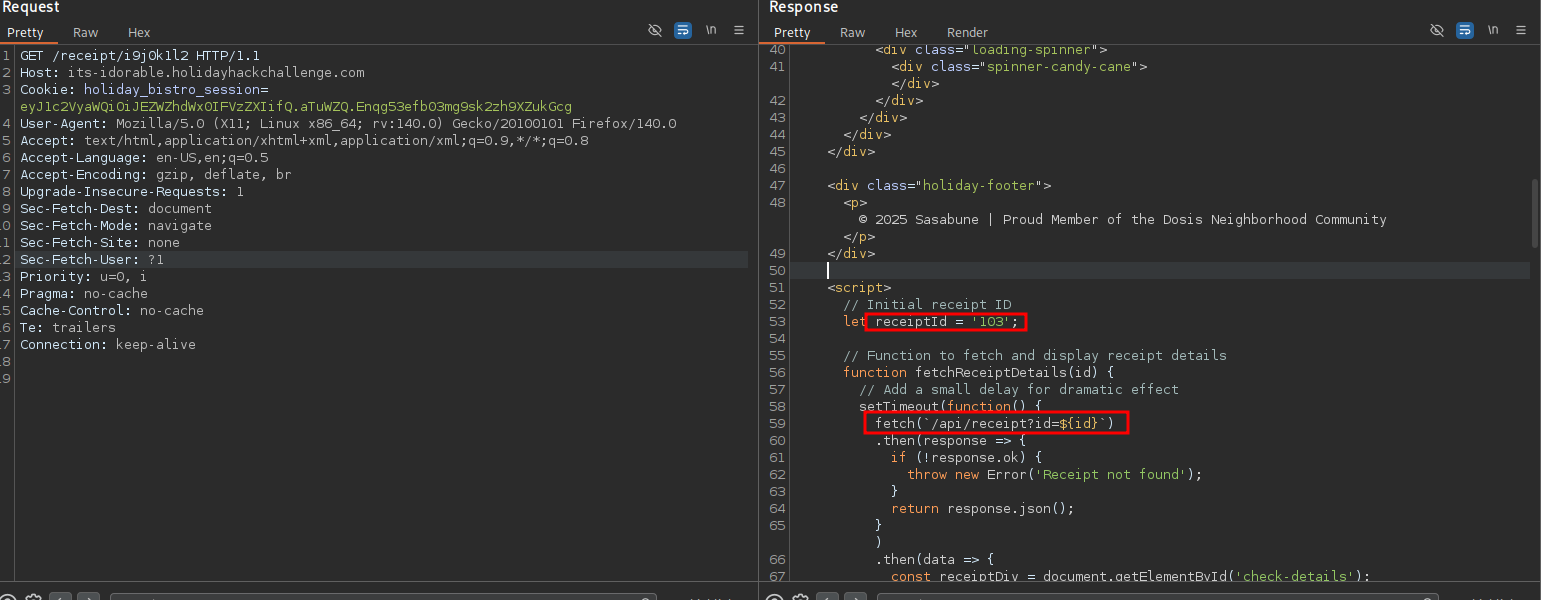Switch Response view to the Raw tab
The height and width of the screenshot is (600, 1541).
[853, 33]
